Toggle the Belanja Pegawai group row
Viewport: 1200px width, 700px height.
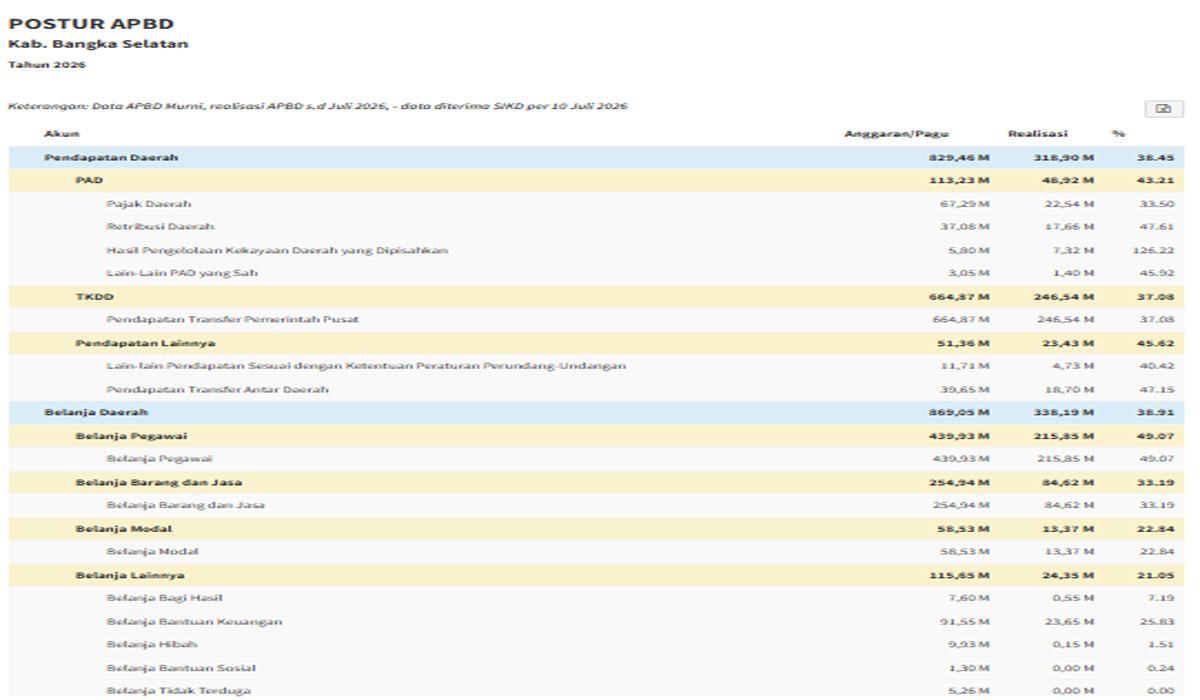[x=596, y=436]
